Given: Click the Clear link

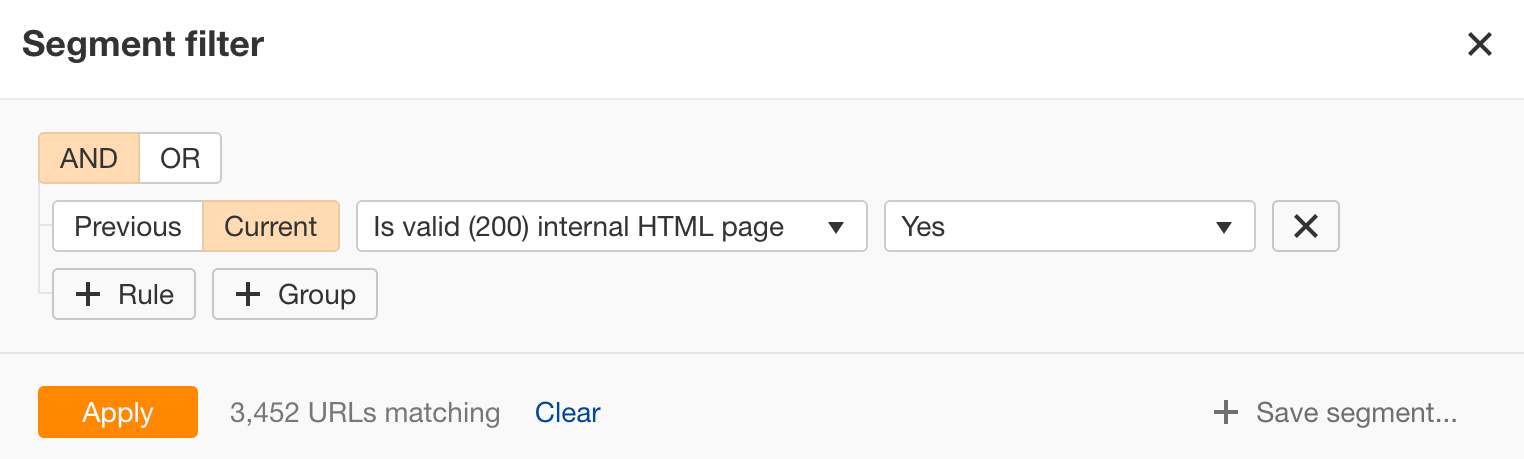Looking at the screenshot, I should [x=568, y=413].
